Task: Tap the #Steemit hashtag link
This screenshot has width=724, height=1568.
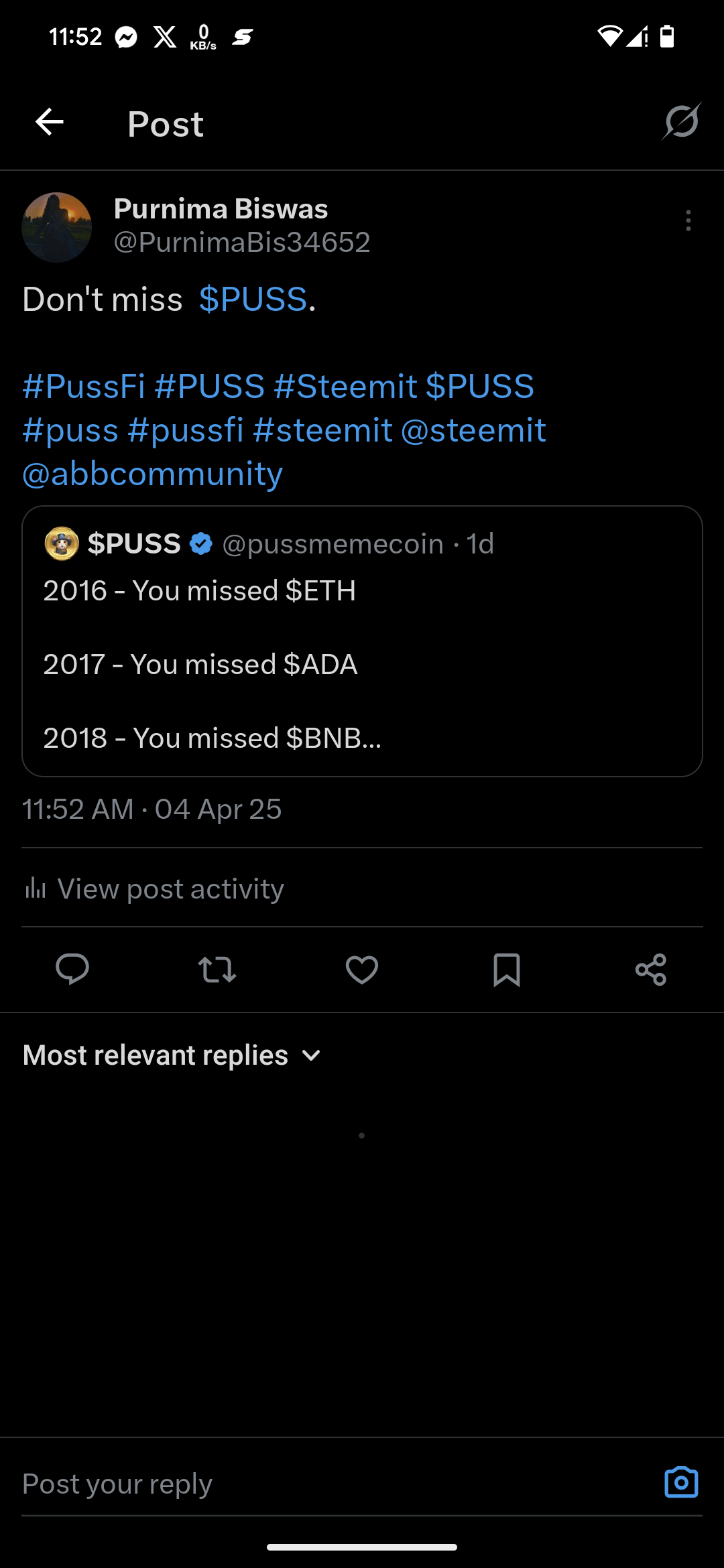Action: 345,387
